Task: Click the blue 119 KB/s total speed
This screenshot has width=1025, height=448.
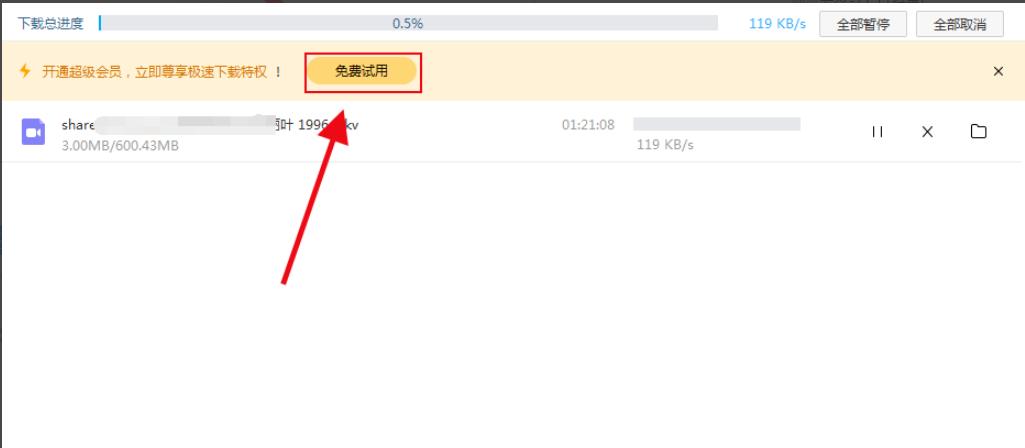Action: coord(777,24)
